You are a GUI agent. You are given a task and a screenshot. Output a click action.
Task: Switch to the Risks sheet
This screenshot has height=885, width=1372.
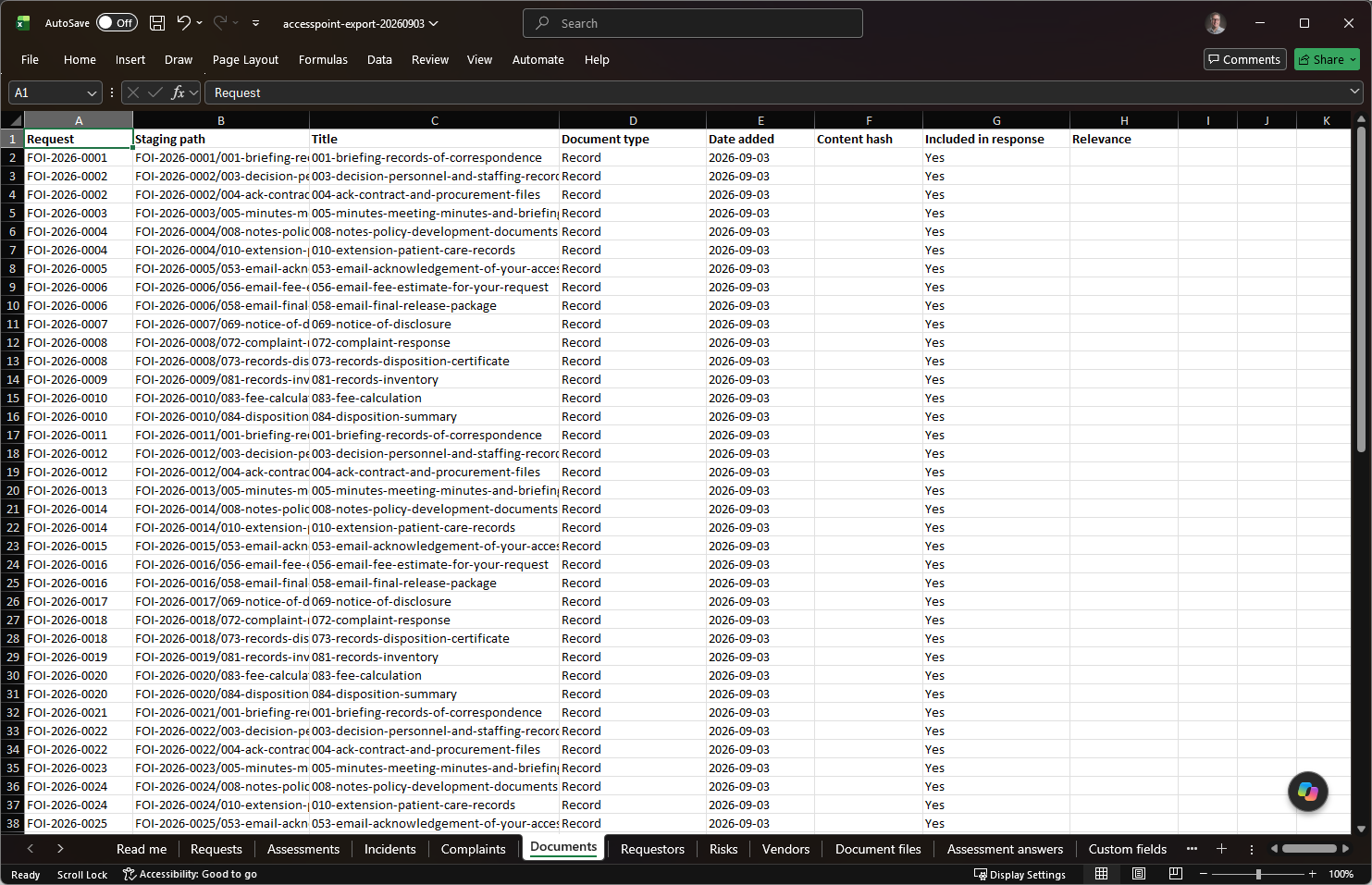723,849
